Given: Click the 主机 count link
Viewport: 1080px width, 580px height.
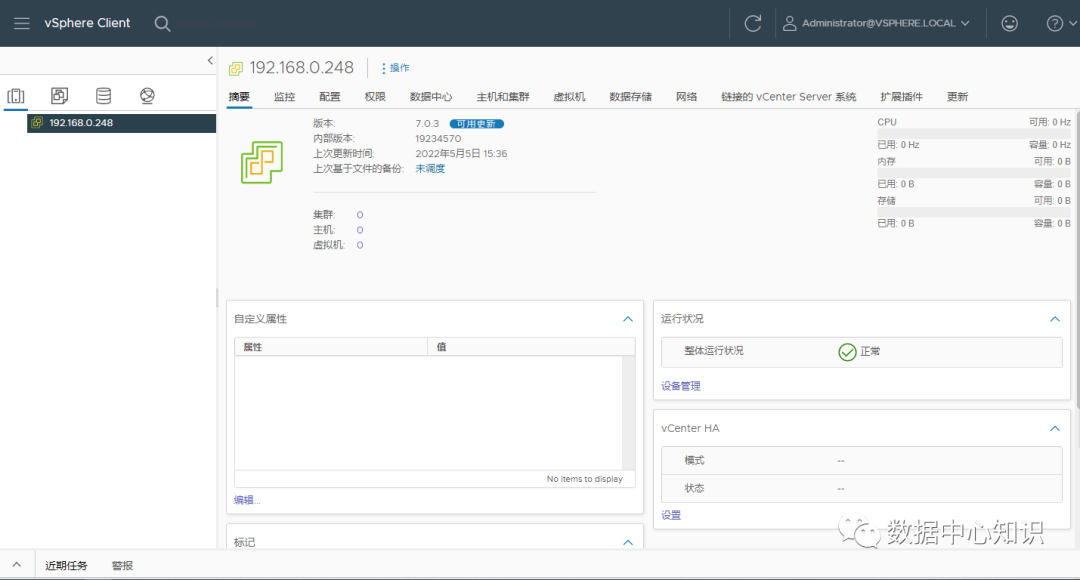Looking at the screenshot, I should (360, 230).
